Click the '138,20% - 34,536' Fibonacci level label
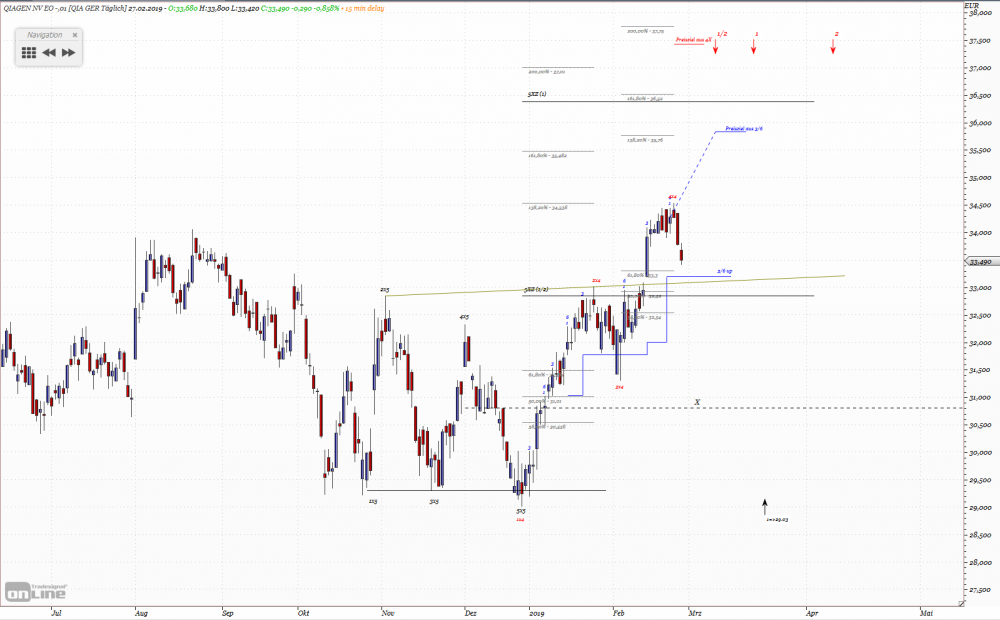 pos(548,207)
